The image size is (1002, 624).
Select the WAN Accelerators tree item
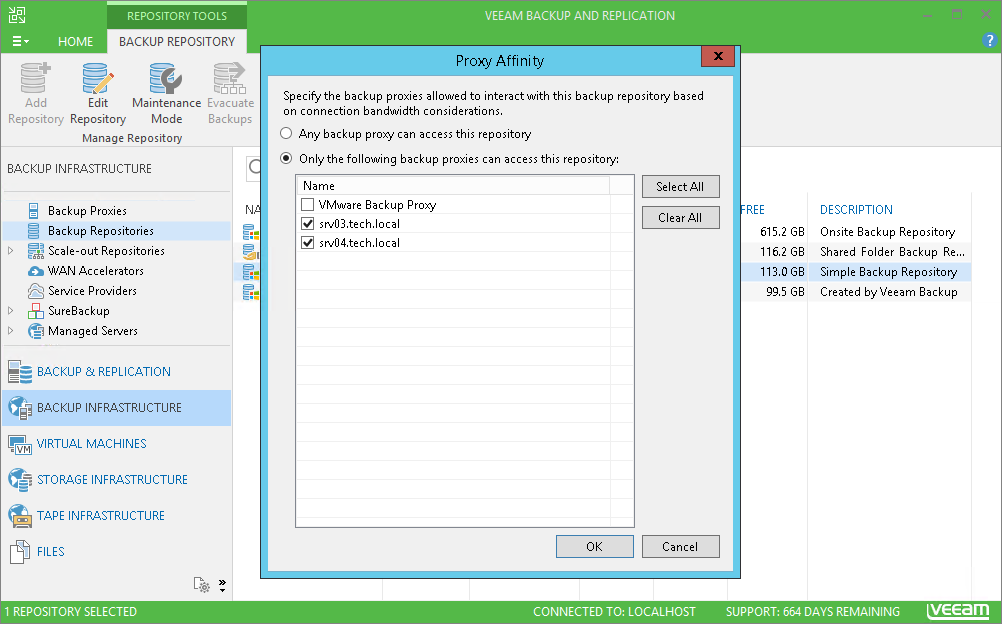(x=96, y=271)
